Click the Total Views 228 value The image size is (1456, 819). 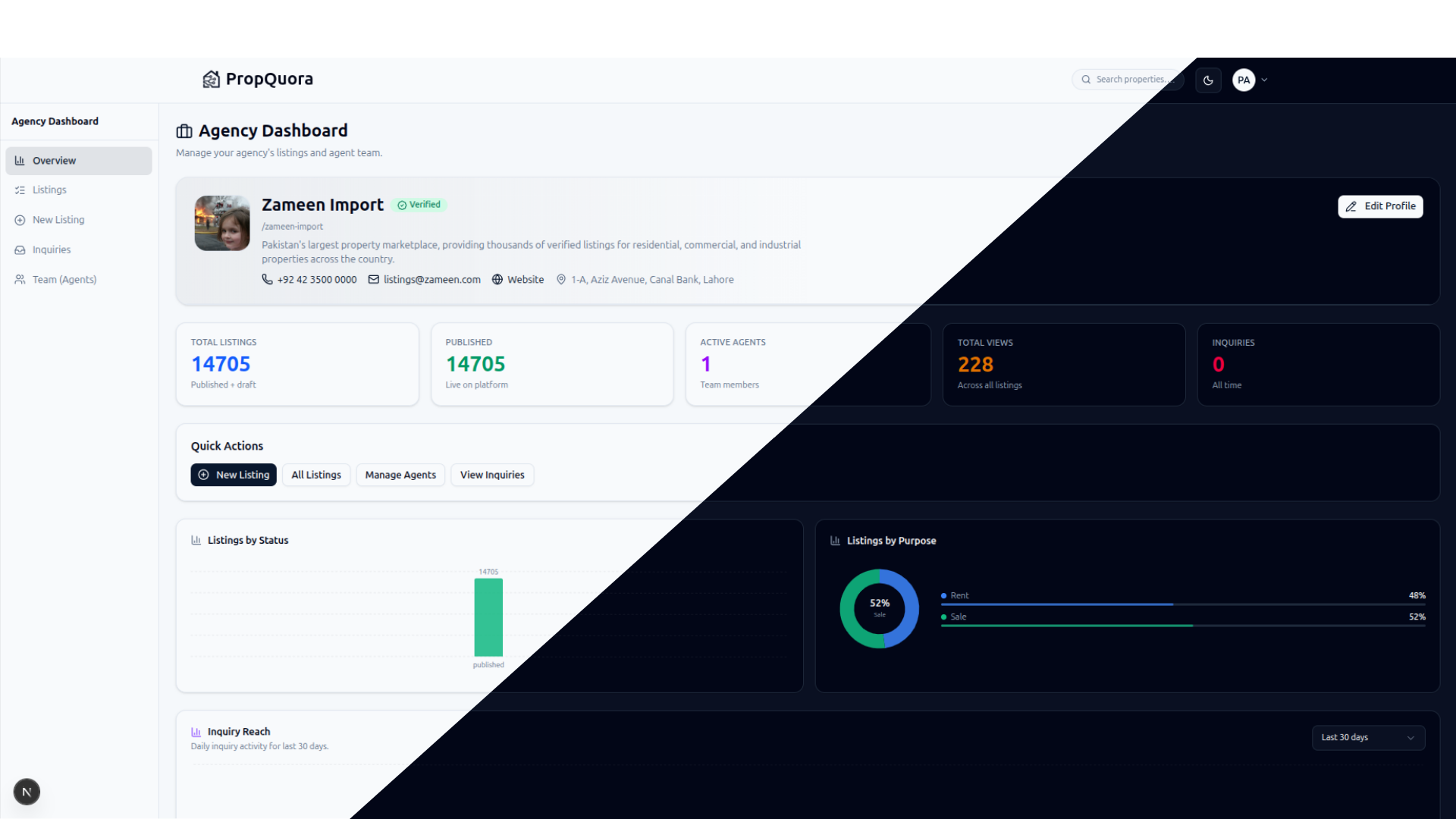pos(975,365)
